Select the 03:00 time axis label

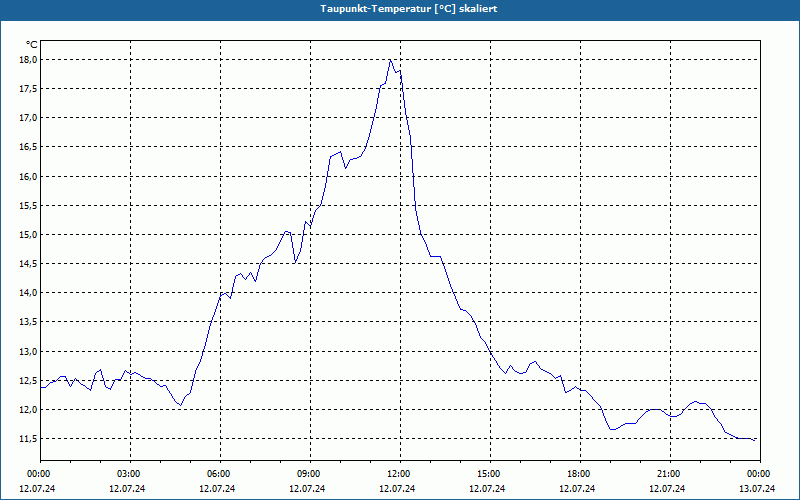(x=130, y=474)
